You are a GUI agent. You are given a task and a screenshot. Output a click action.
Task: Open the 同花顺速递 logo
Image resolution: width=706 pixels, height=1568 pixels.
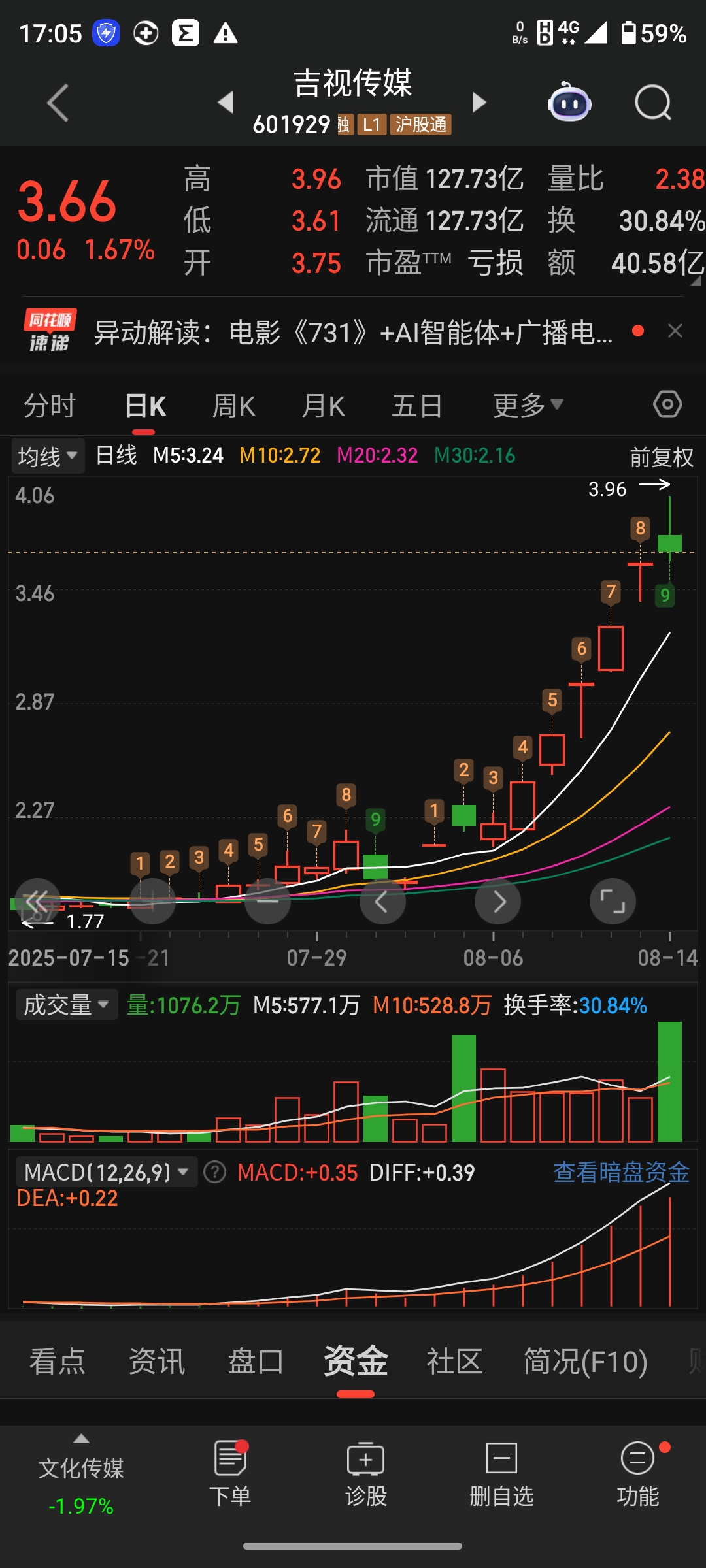(50, 331)
